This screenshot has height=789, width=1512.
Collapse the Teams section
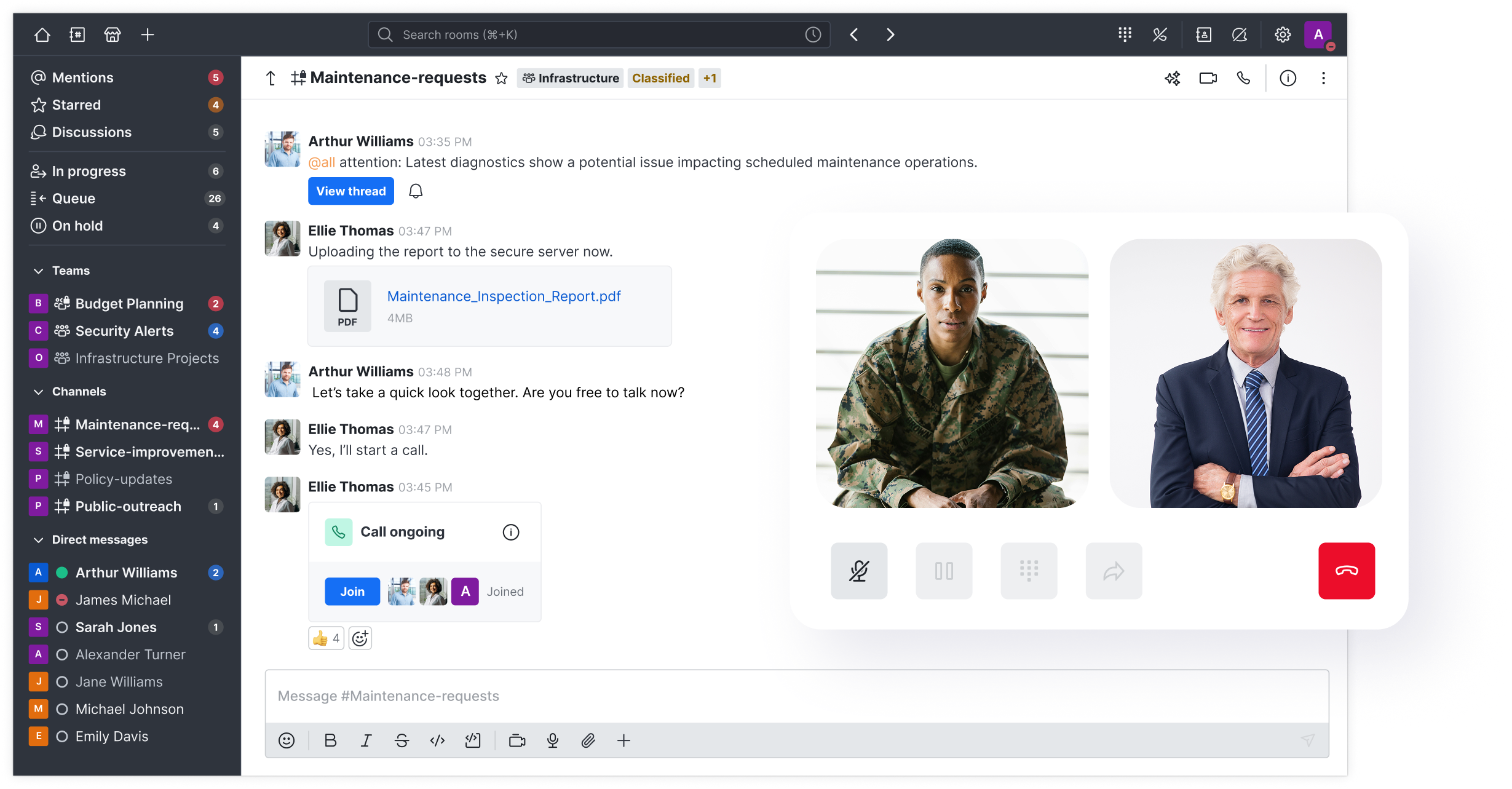point(38,271)
